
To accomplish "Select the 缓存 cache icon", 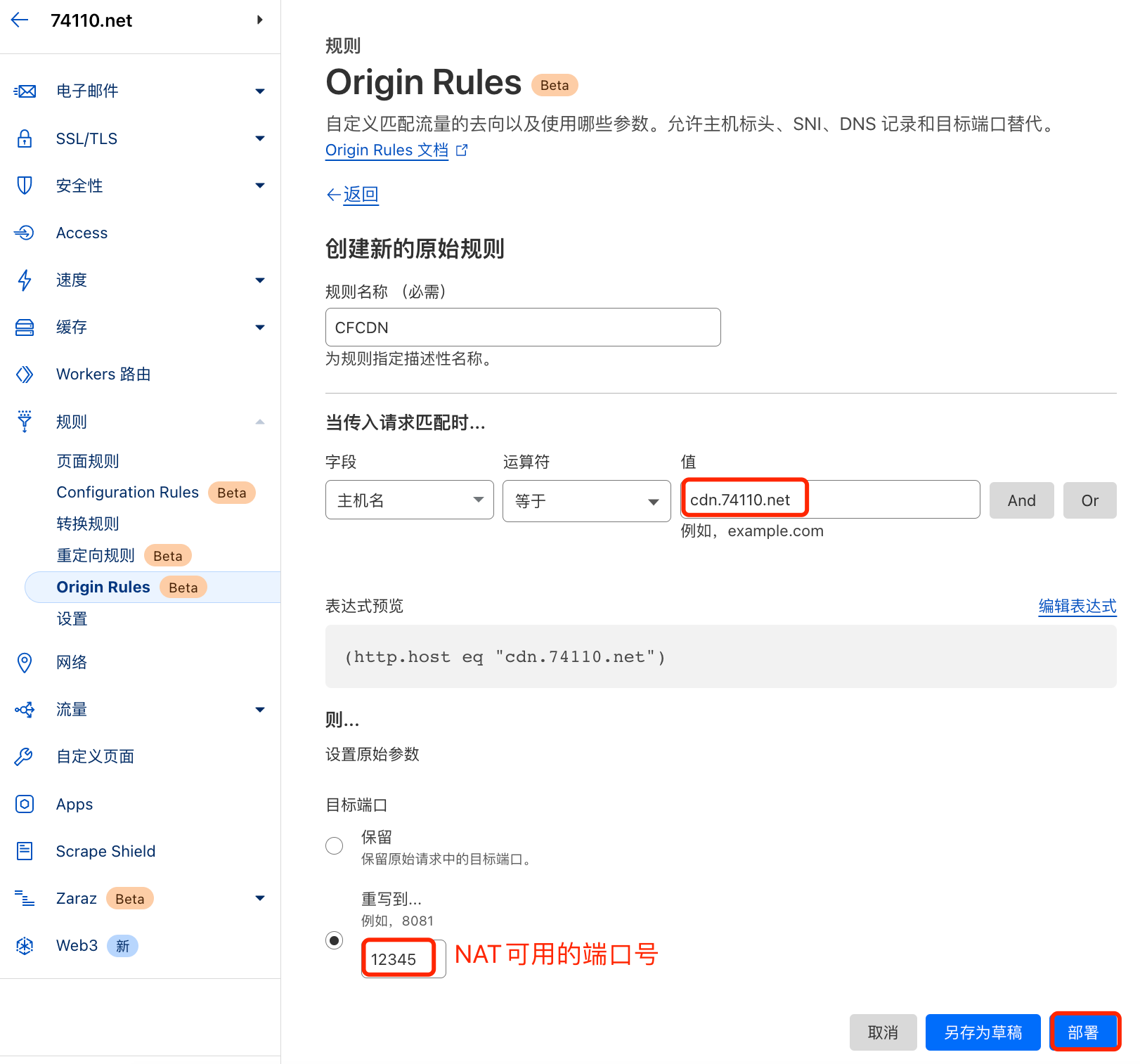I will pyautogui.click(x=25, y=327).
